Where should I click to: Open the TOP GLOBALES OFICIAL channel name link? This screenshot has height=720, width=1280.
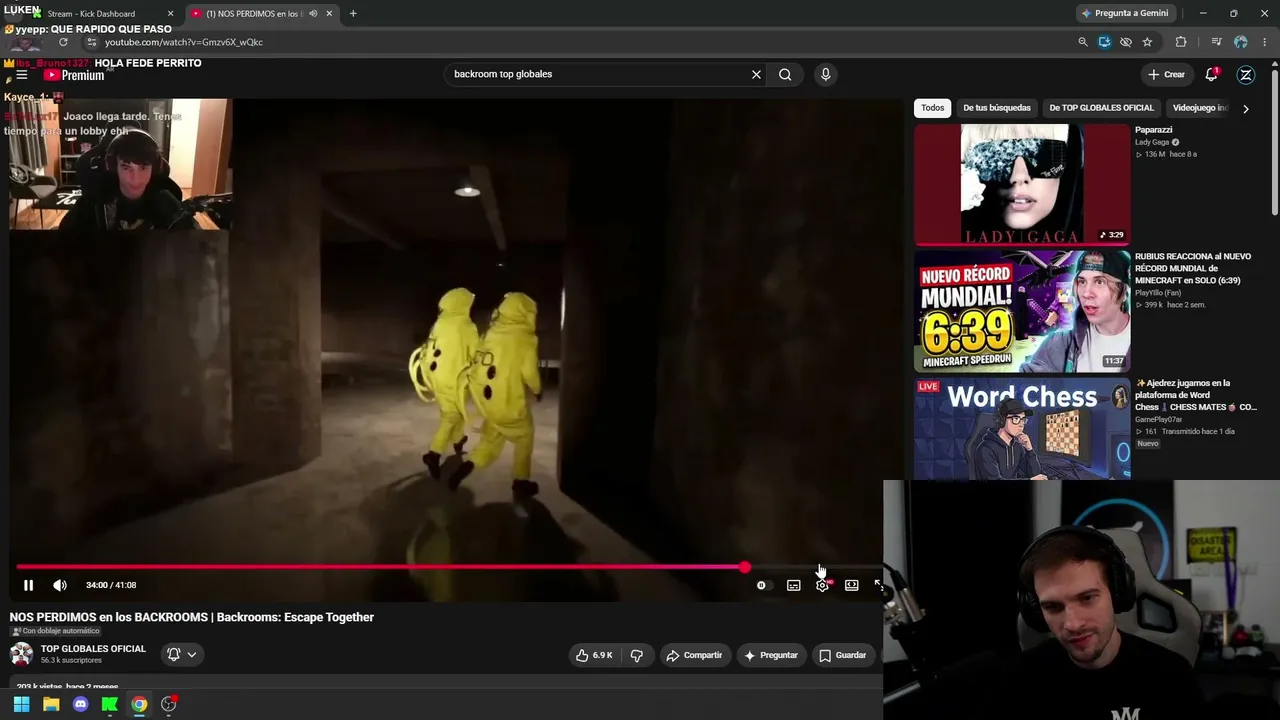point(93,649)
